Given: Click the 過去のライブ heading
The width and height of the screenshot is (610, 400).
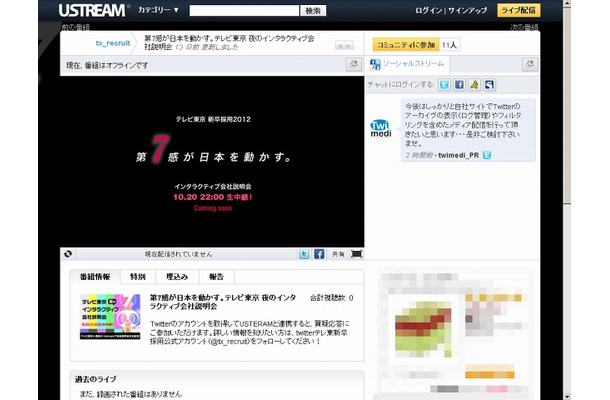Looking at the screenshot, I should pos(96,379).
